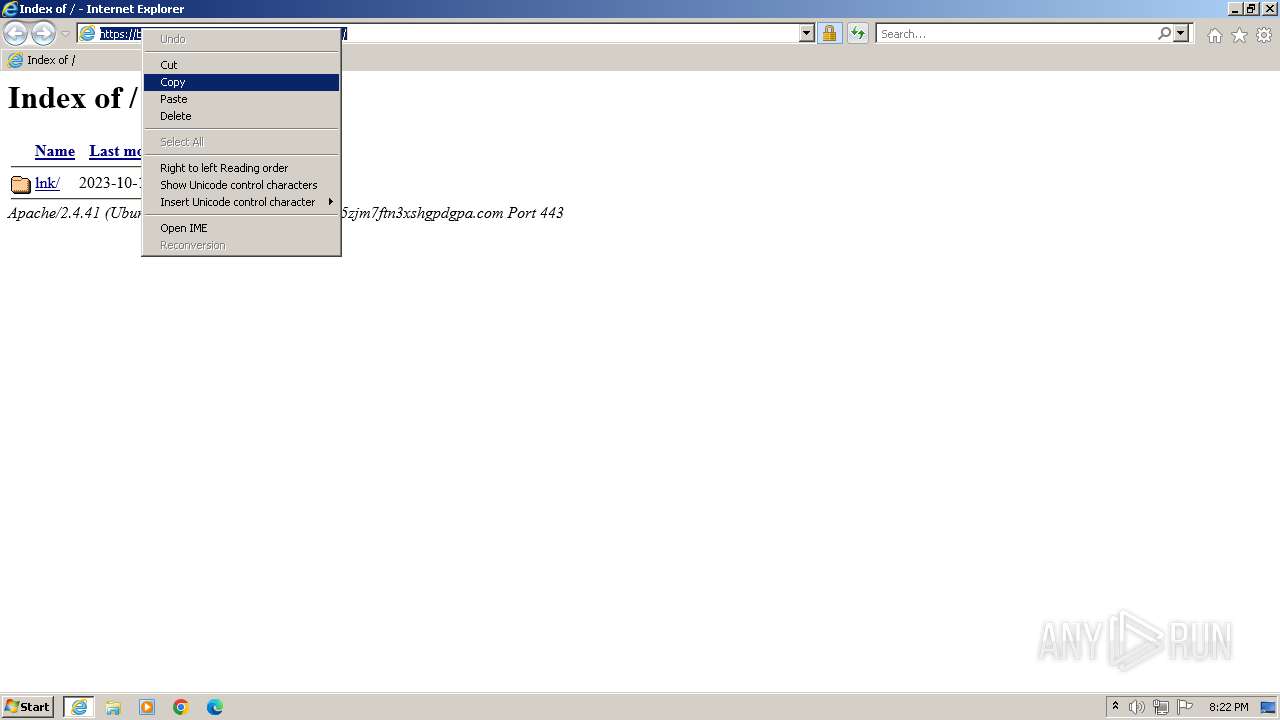Click the browser Forward arrow button
This screenshot has height=720, width=1280.
click(x=43, y=33)
